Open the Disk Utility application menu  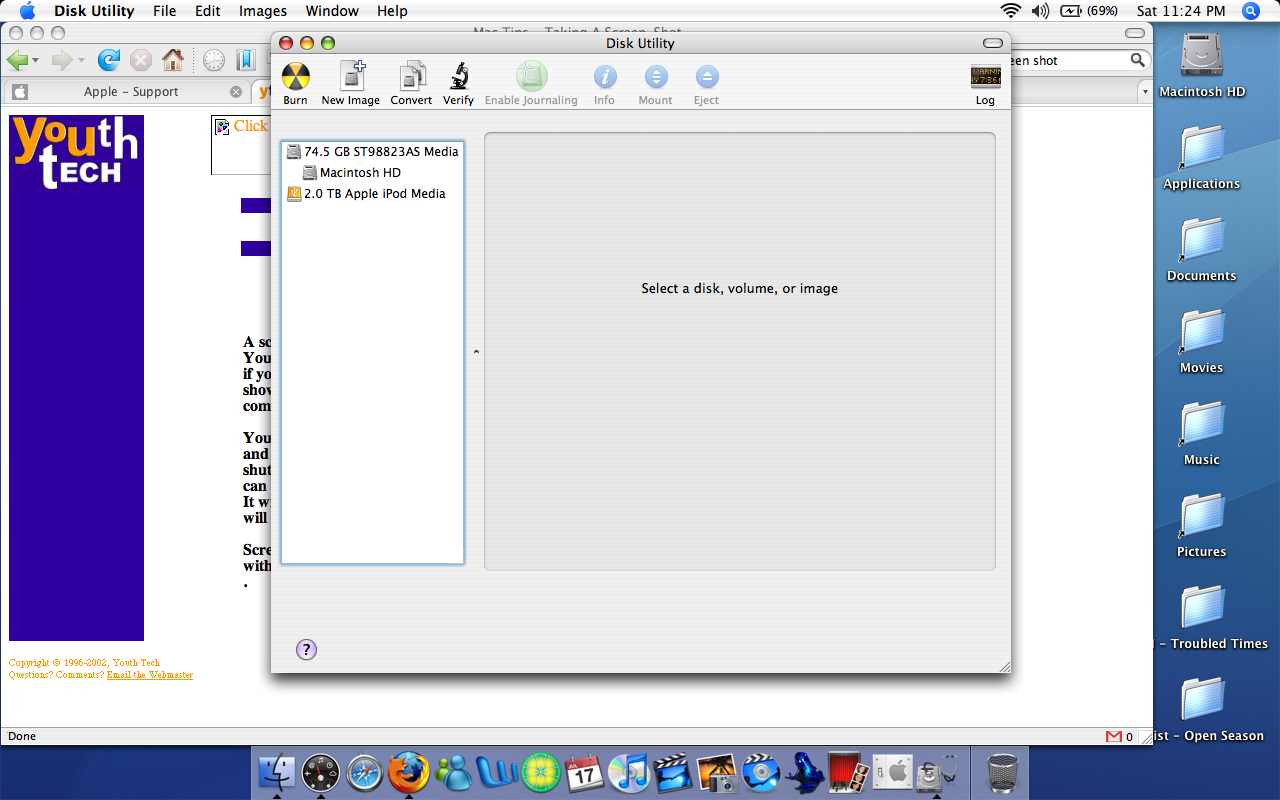click(x=94, y=11)
